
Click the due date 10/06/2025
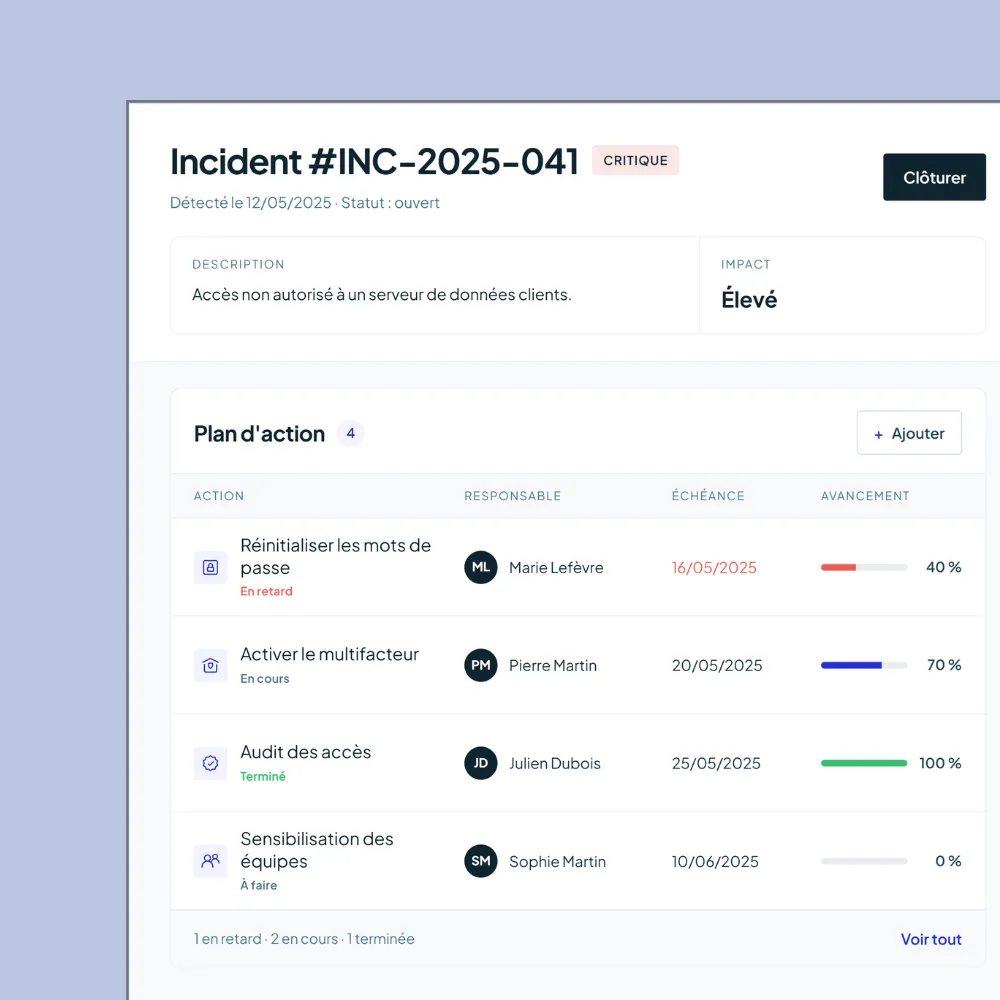pyautogui.click(x=715, y=862)
